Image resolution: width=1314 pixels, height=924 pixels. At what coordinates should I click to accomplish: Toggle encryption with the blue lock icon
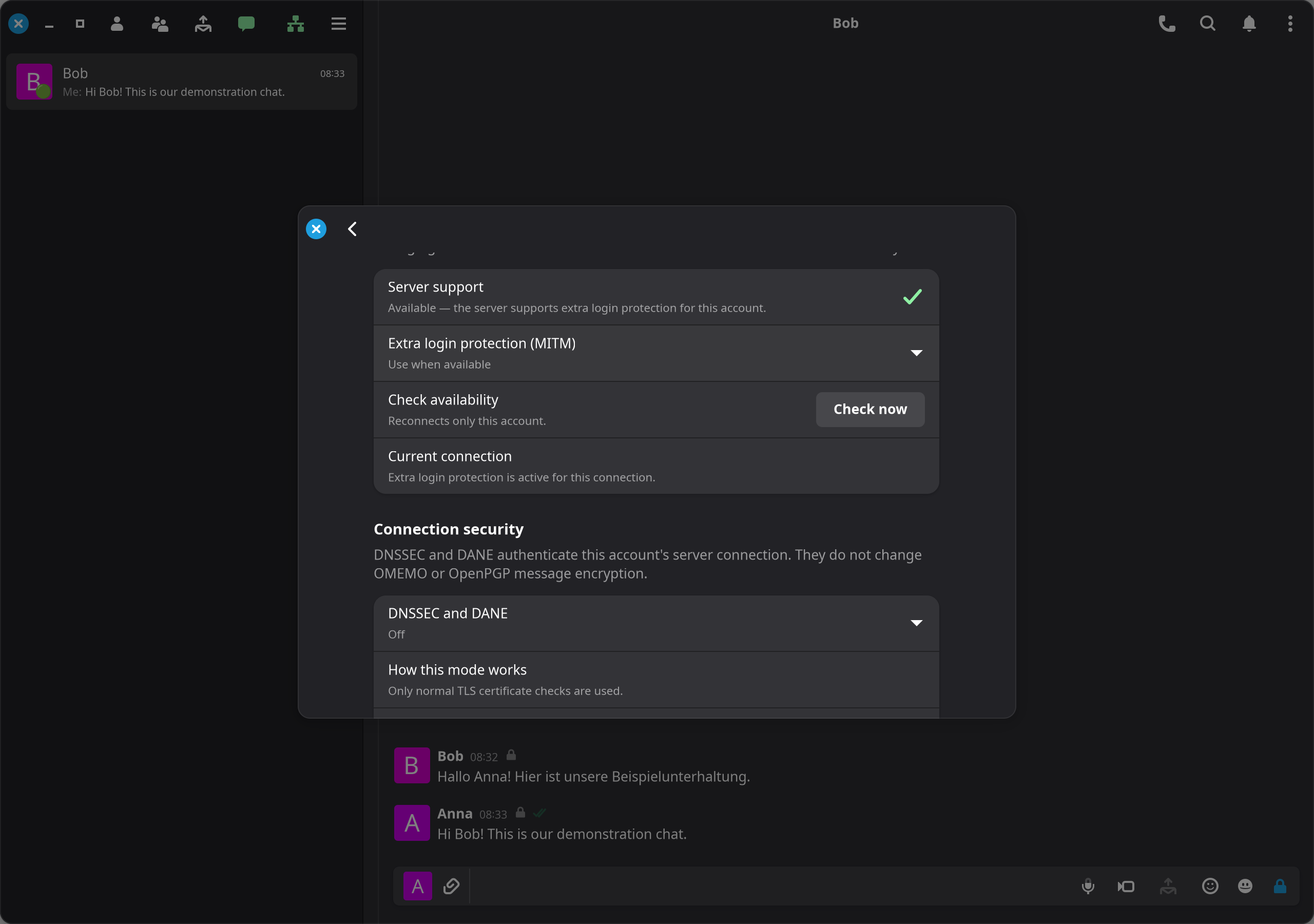(1280, 886)
